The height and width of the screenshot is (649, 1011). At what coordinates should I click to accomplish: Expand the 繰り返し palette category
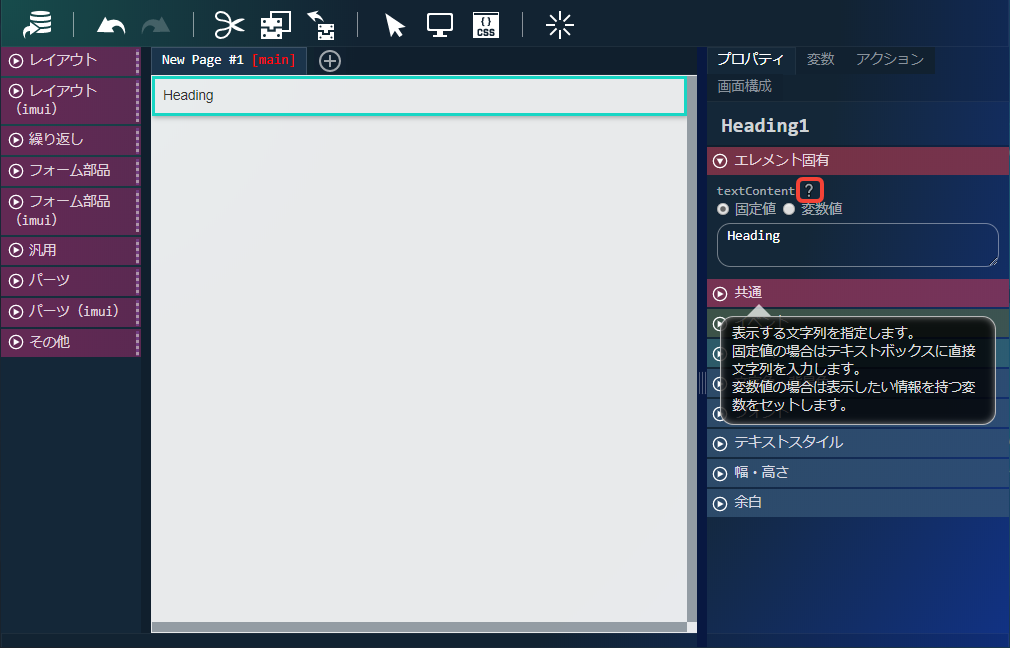click(x=70, y=140)
